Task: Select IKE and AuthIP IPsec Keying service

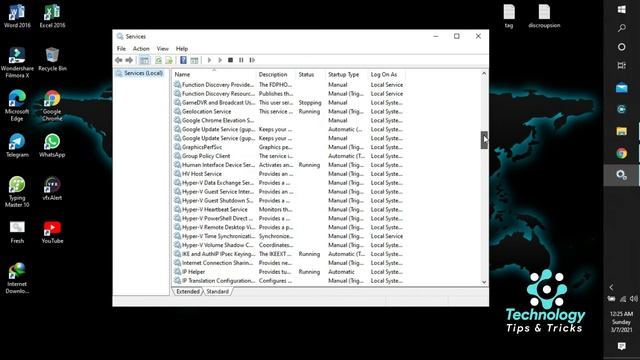Action: pyautogui.click(x=289, y=254)
